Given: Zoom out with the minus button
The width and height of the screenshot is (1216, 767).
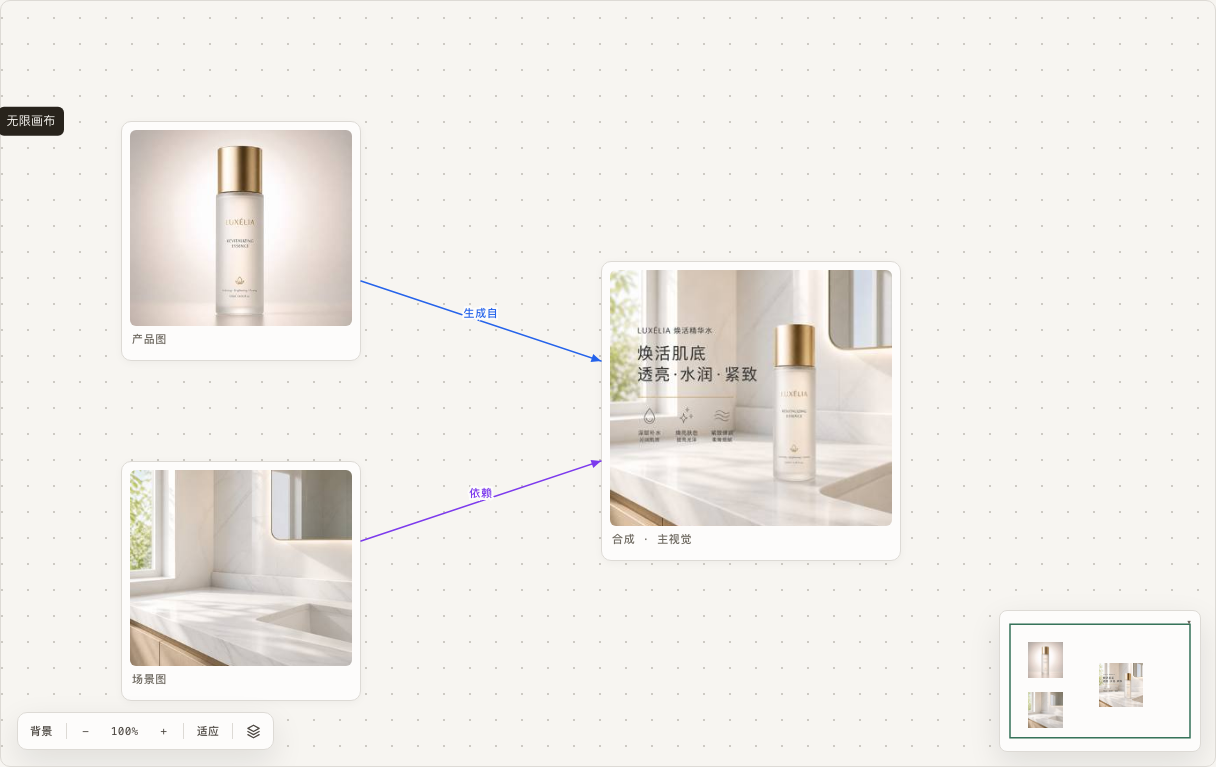Looking at the screenshot, I should (x=85, y=731).
